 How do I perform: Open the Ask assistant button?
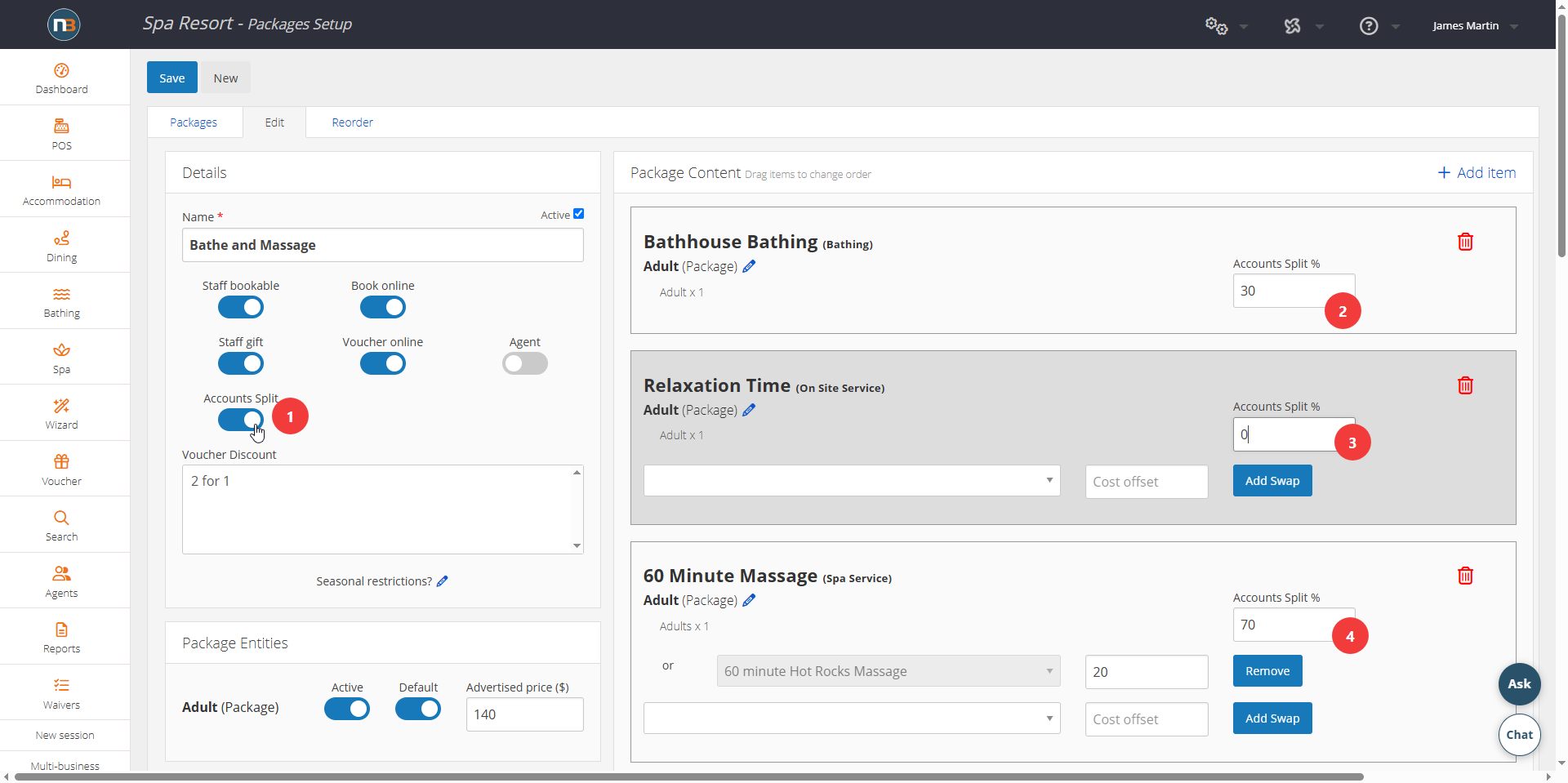(1519, 684)
